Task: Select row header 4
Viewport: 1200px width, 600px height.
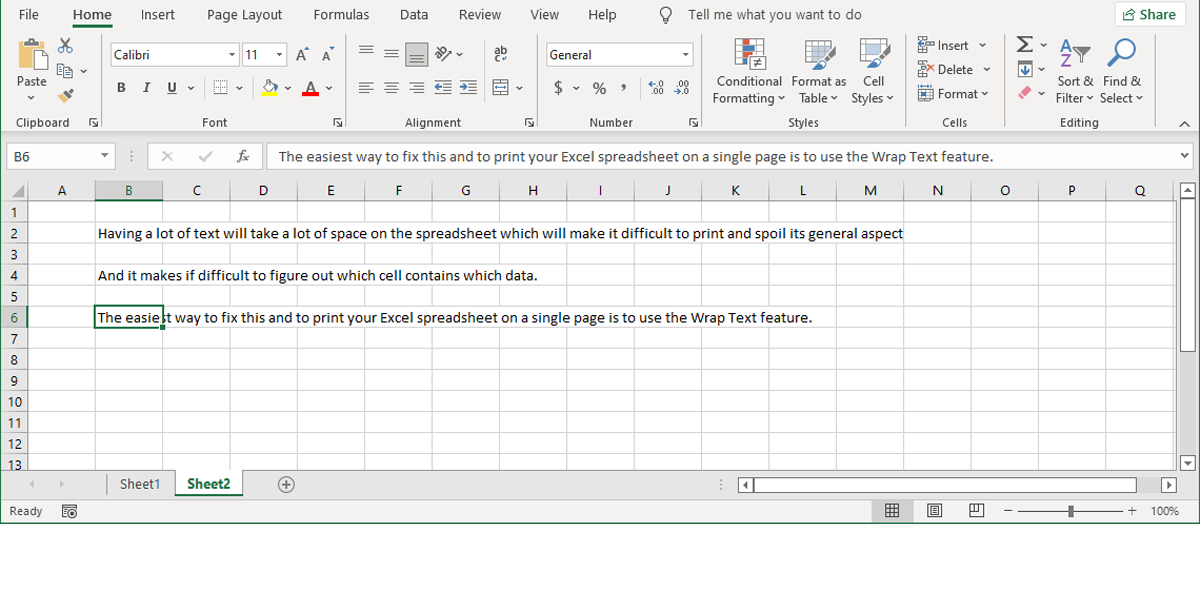Action: click(x=14, y=275)
